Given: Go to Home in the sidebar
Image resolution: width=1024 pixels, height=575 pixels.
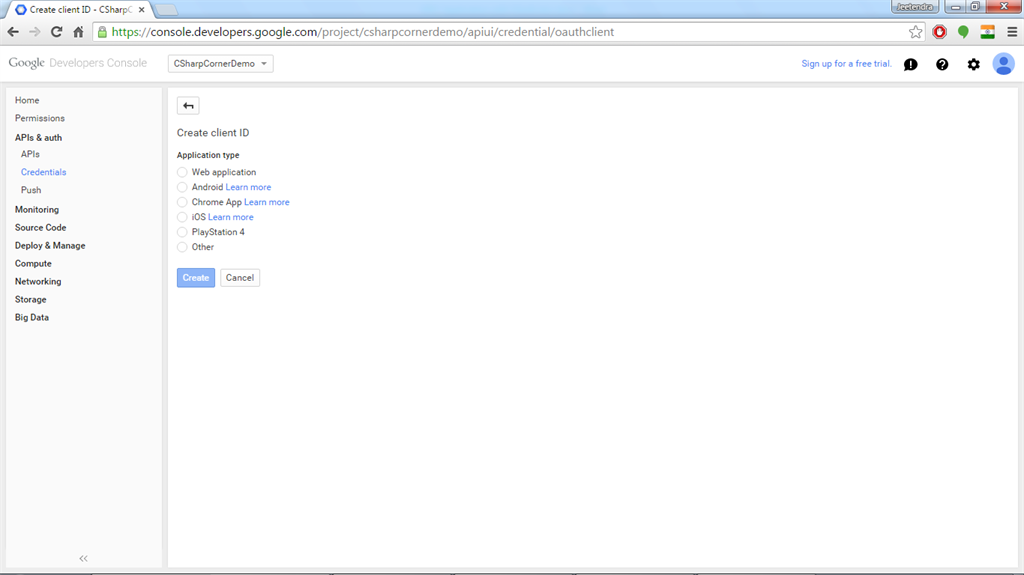Looking at the screenshot, I should coord(27,100).
